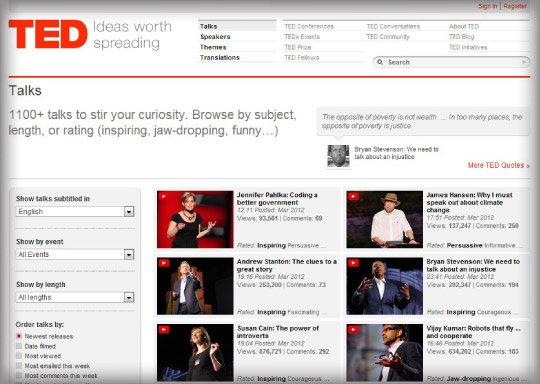Open James Hansen talk thumbnail

click(385, 219)
